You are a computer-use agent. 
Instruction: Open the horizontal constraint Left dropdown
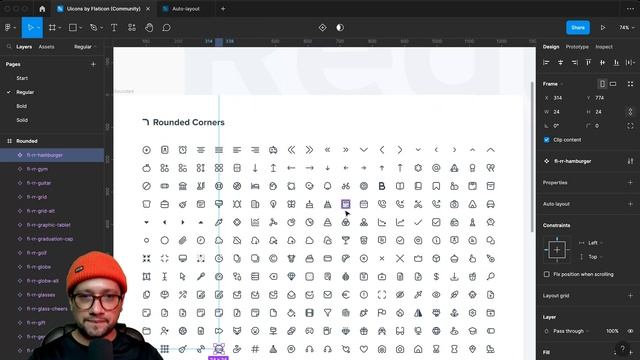pyautogui.click(x=595, y=243)
